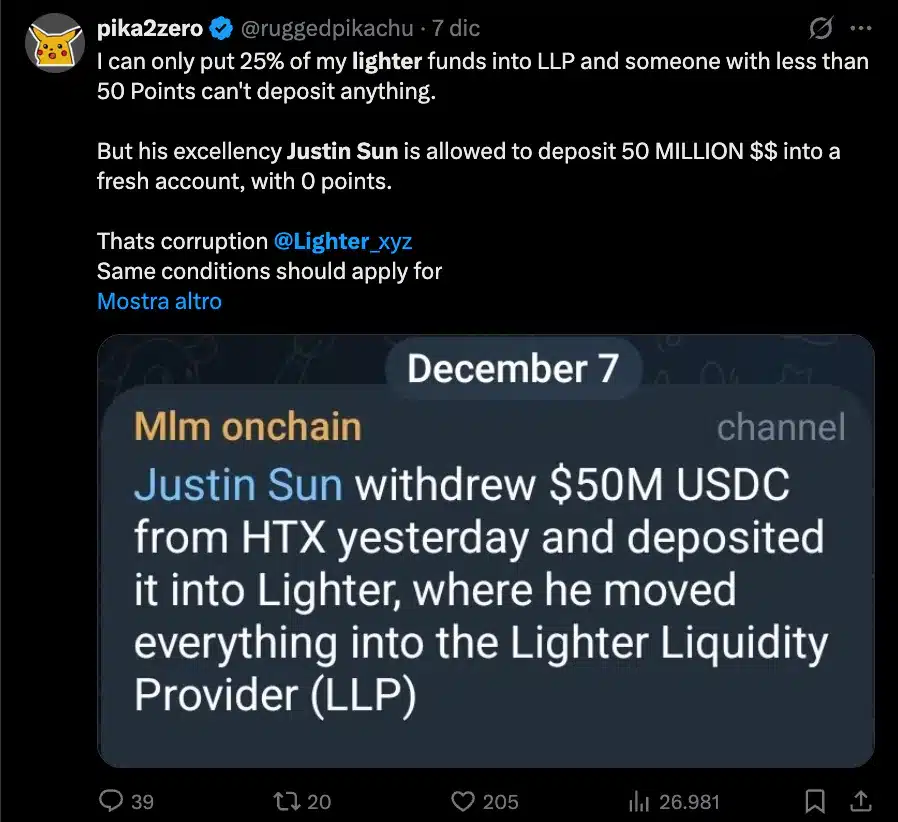Click the channel label in screenshot
This screenshot has width=898, height=822.
pos(783,427)
